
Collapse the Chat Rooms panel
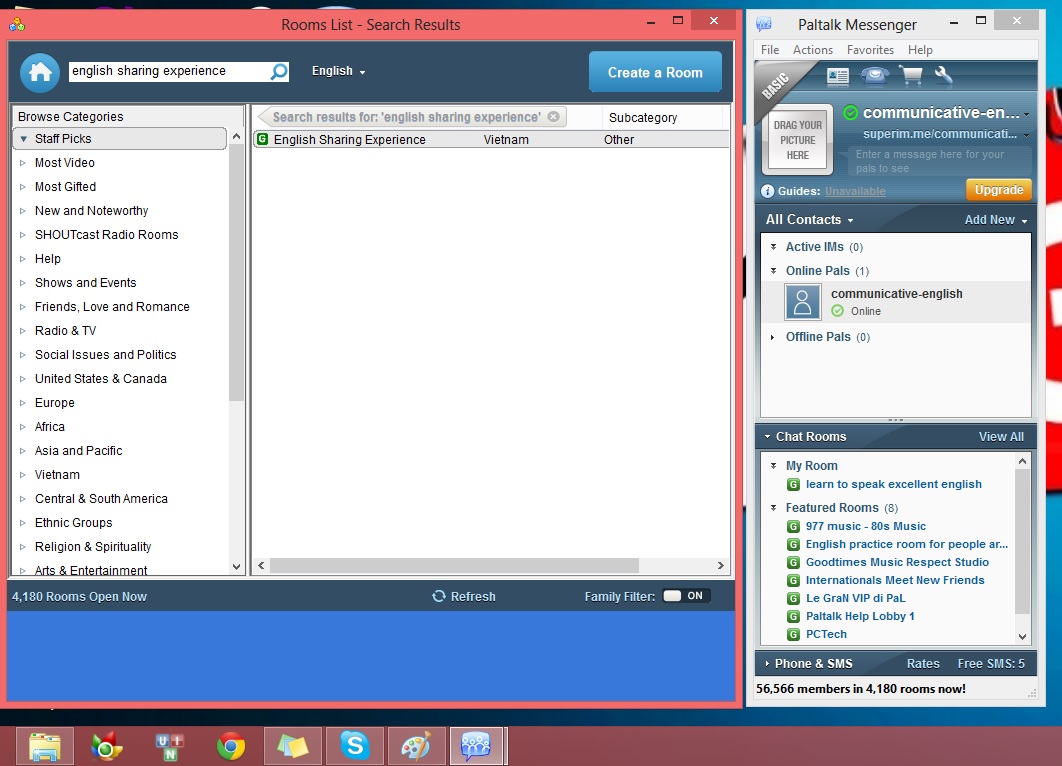click(767, 437)
